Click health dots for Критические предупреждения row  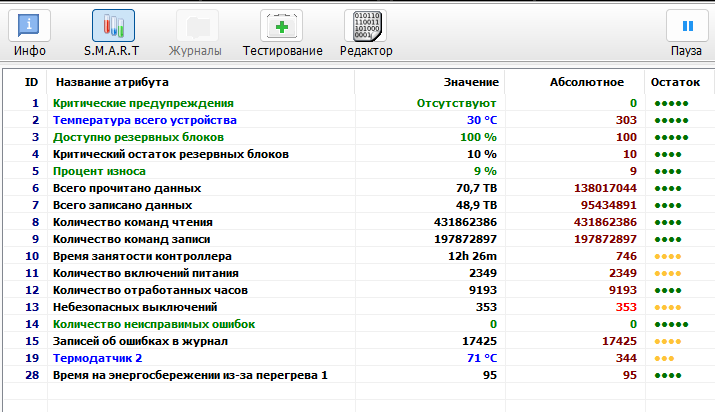click(671, 103)
